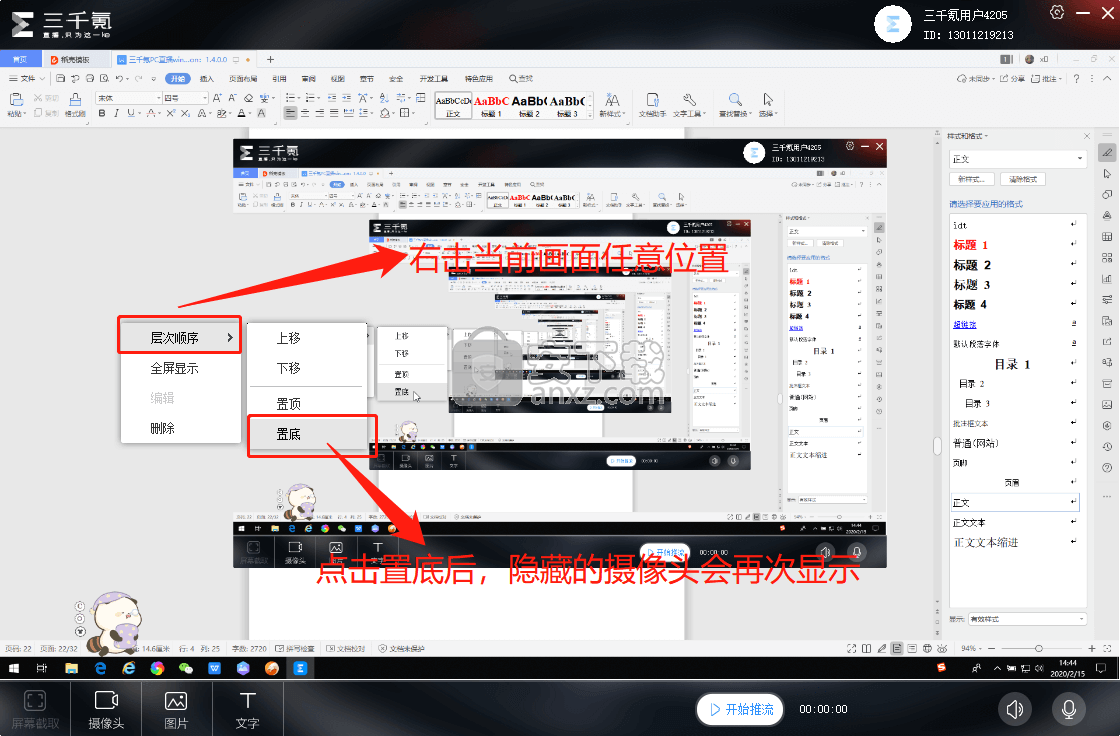Open a new WPS tab with plus

(270, 59)
